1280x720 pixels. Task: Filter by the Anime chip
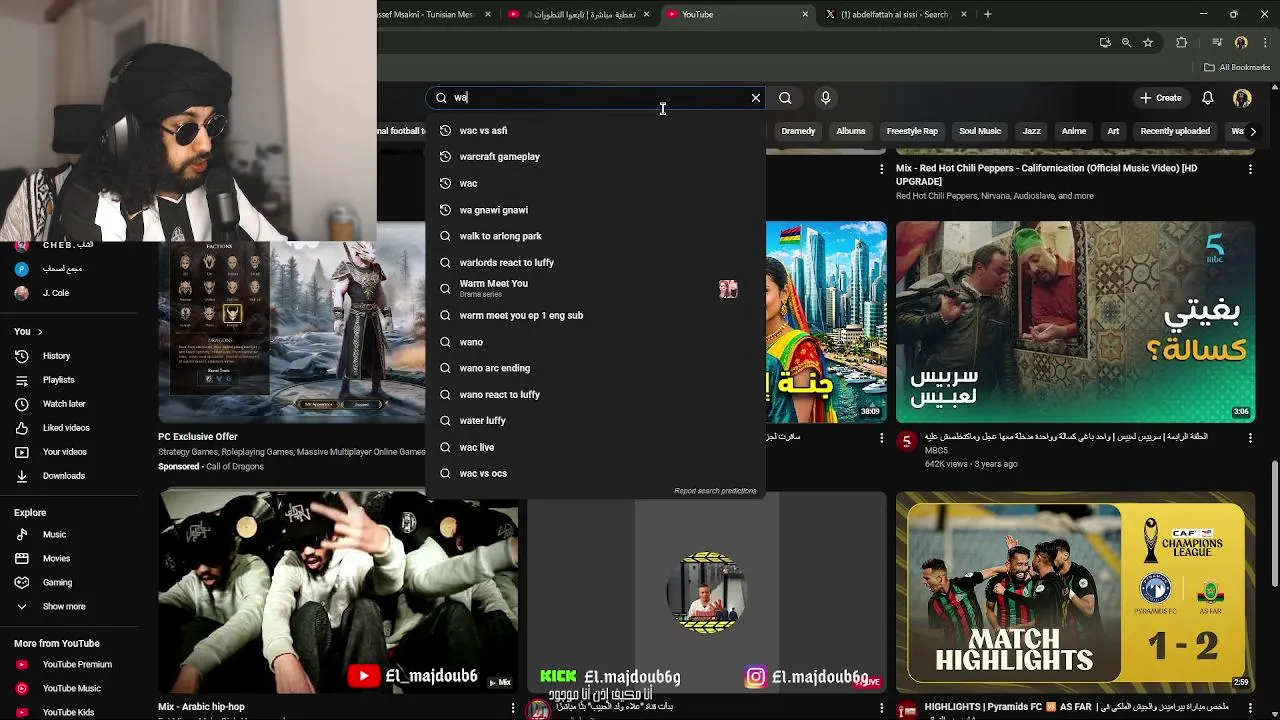tap(1074, 131)
